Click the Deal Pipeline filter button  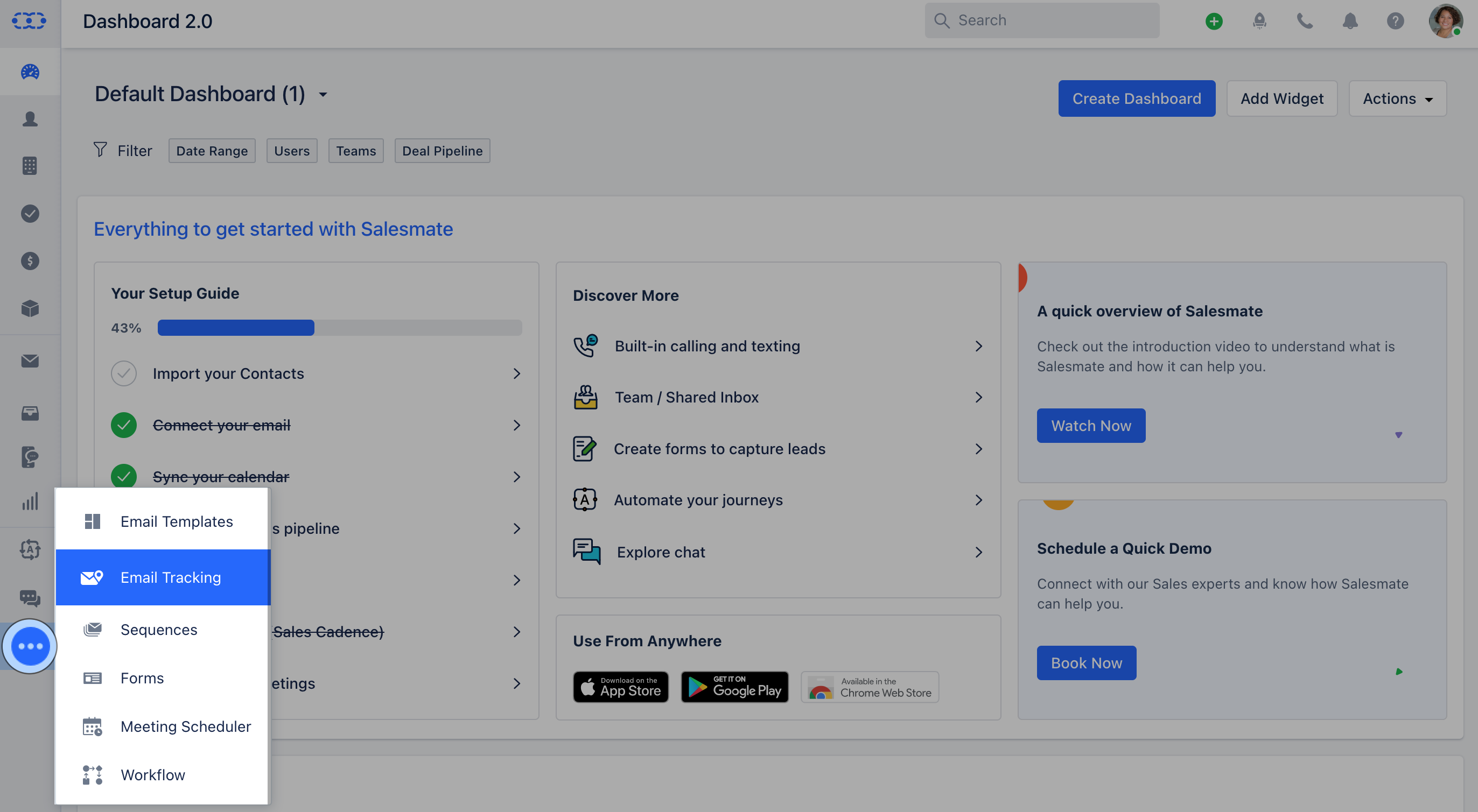442,150
